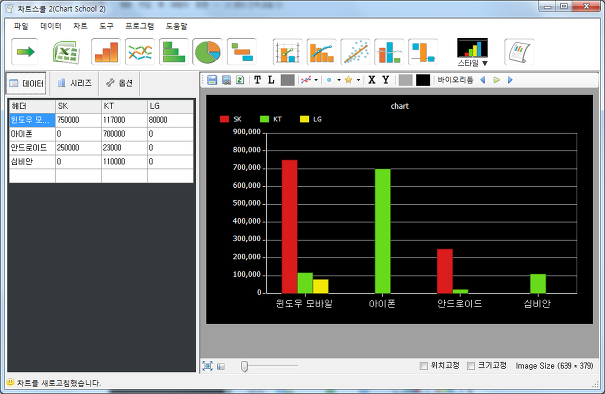Click the SK column header
Screen dimensions: 605x394
(78, 106)
